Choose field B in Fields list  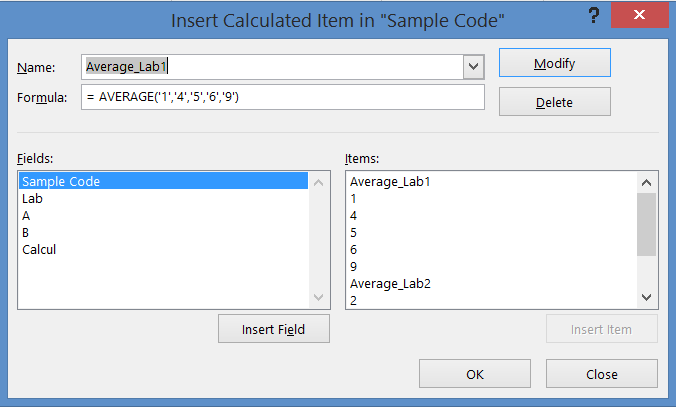26,232
